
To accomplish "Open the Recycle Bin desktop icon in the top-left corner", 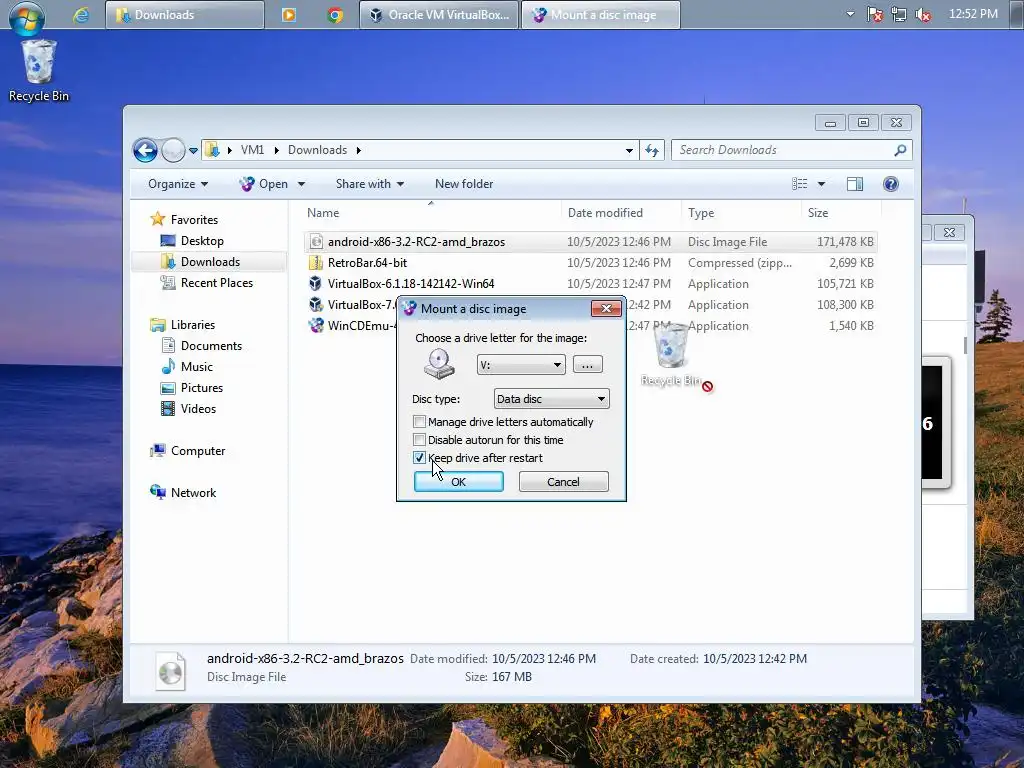I will [39, 71].
